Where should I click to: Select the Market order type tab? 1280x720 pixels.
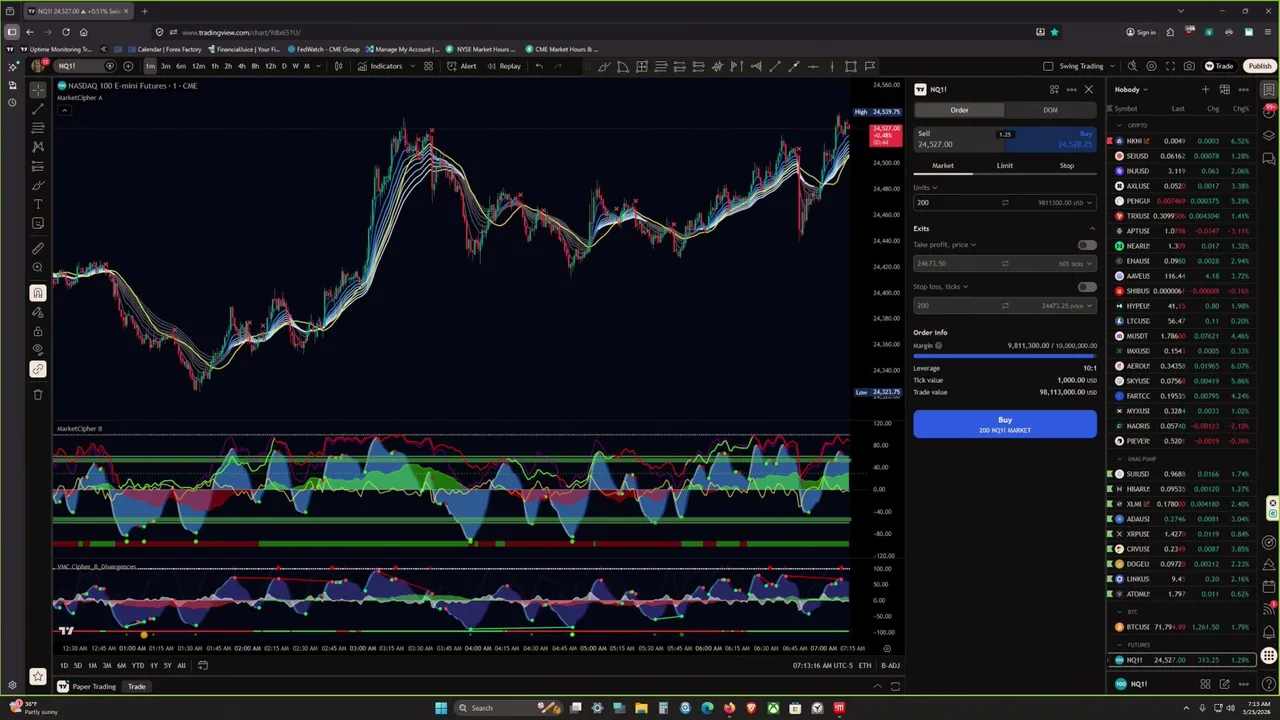[x=943, y=166]
